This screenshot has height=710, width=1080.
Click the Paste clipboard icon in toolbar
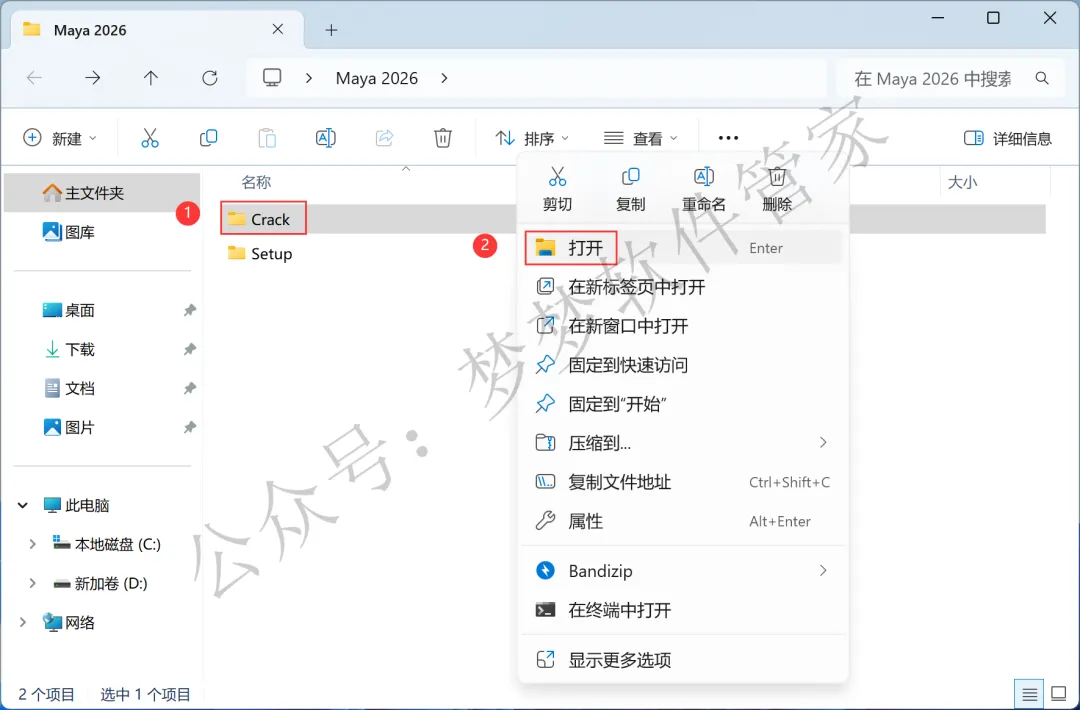coord(267,138)
